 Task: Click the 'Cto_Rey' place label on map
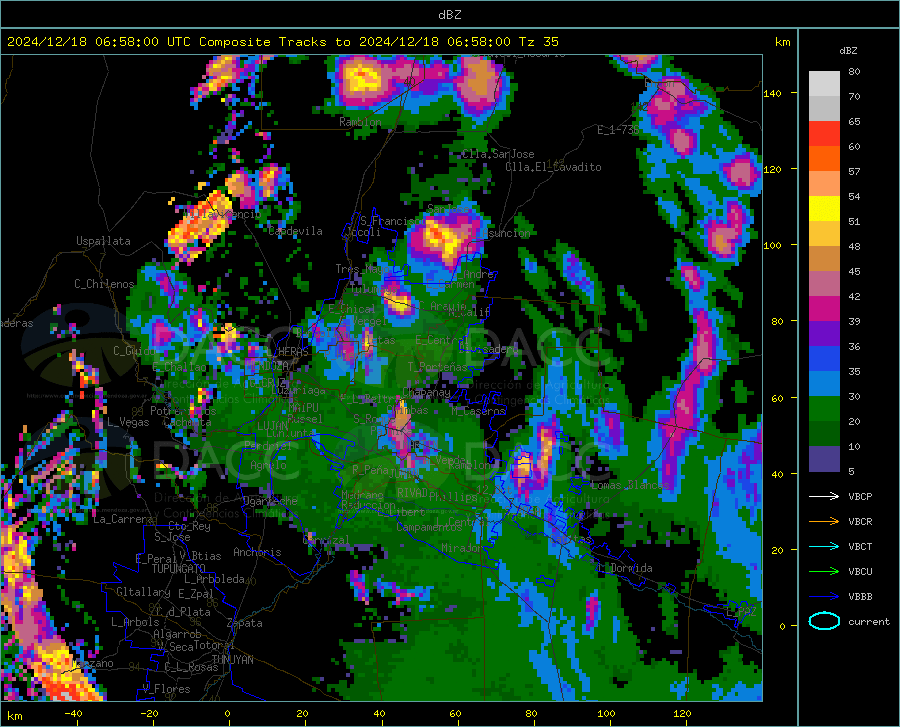coord(189,526)
